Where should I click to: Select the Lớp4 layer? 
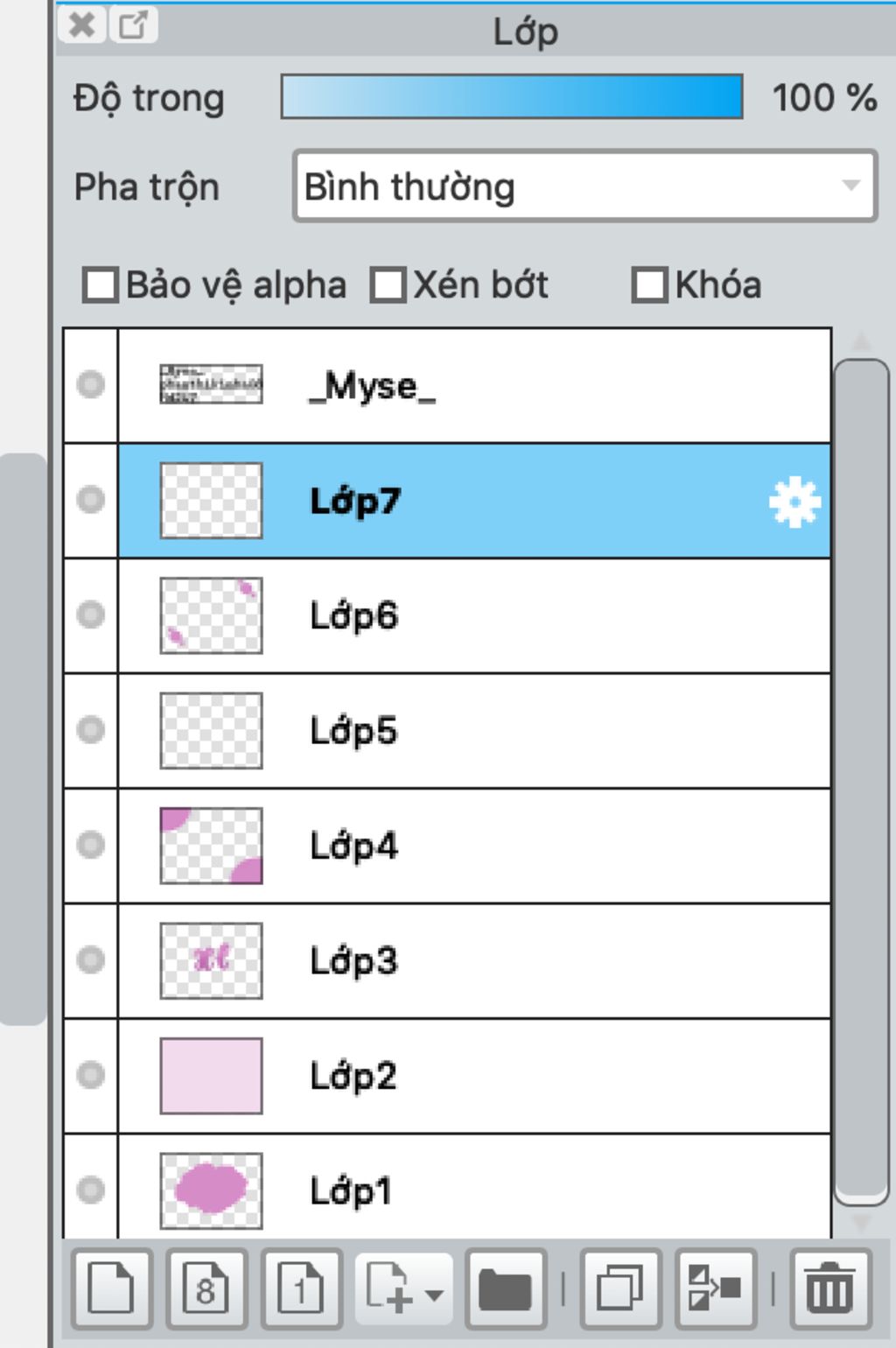pyautogui.click(x=437, y=845)
